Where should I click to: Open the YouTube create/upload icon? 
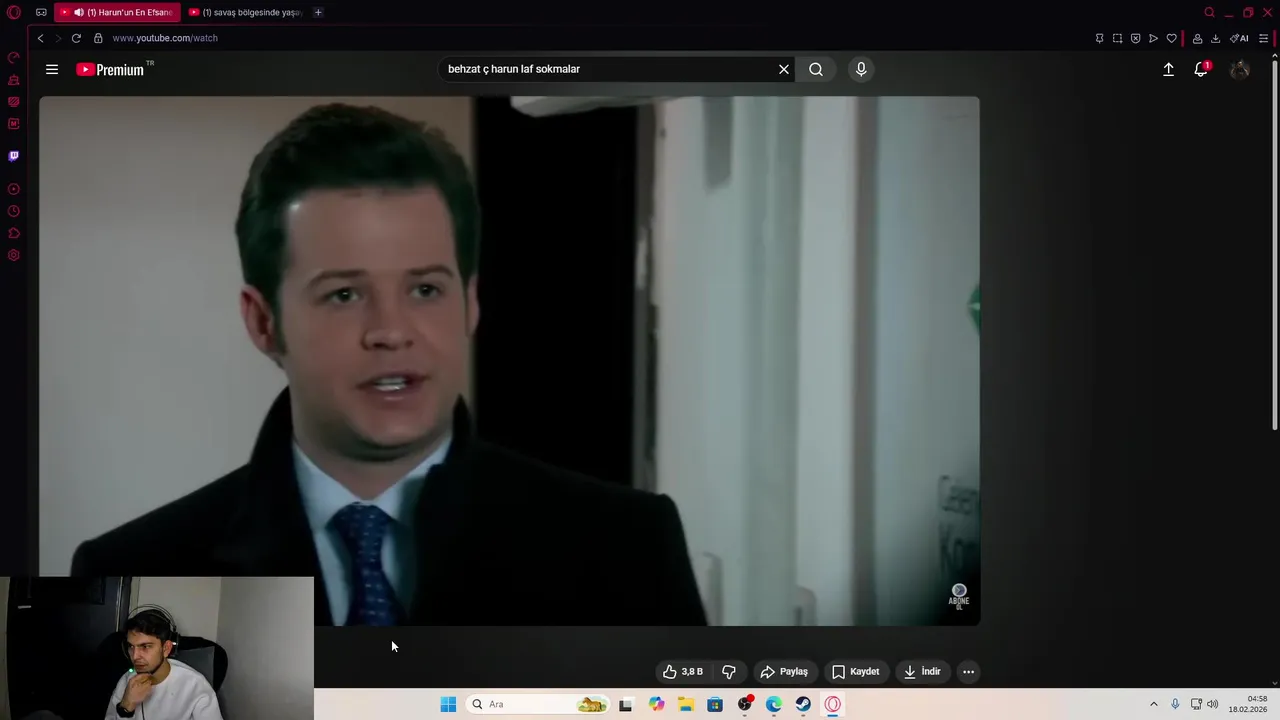point(1168,69)
